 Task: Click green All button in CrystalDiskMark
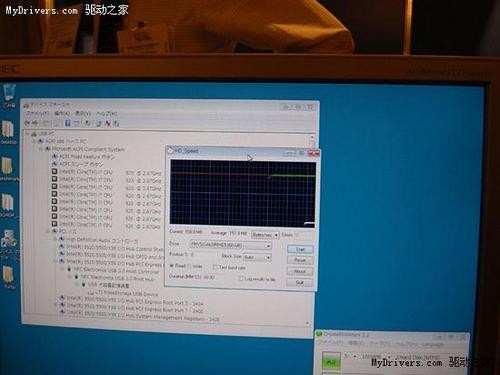point(331,361)
